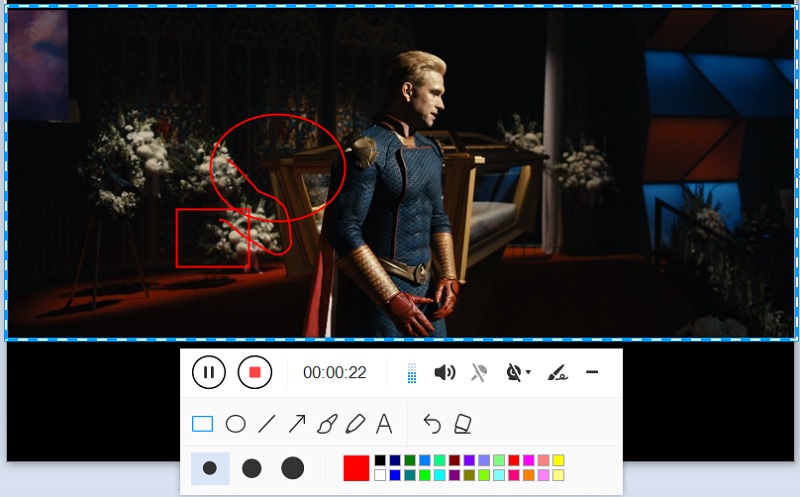Screen dimensions: 800x497
Task: Select the Pencil drawing tool
Action: (356, 424)
